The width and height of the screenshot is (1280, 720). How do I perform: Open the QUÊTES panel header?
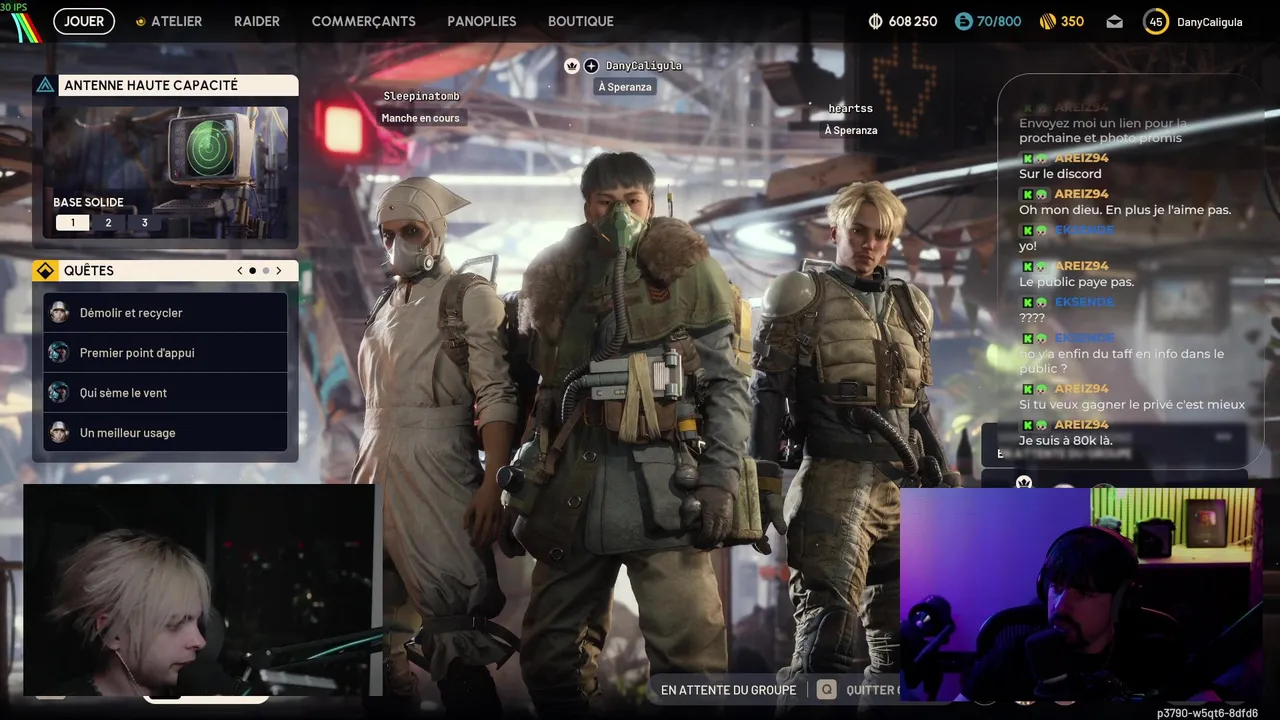(166, 271)
